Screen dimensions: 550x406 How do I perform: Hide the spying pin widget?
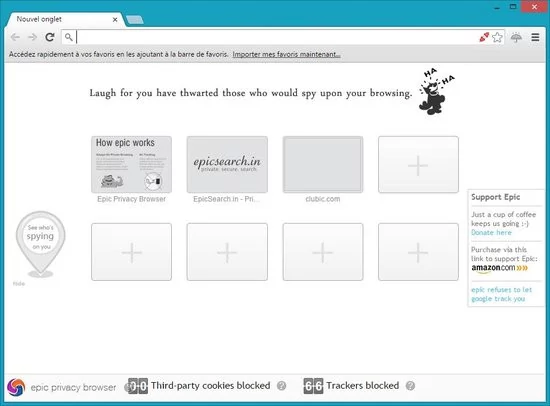(19, 284)
